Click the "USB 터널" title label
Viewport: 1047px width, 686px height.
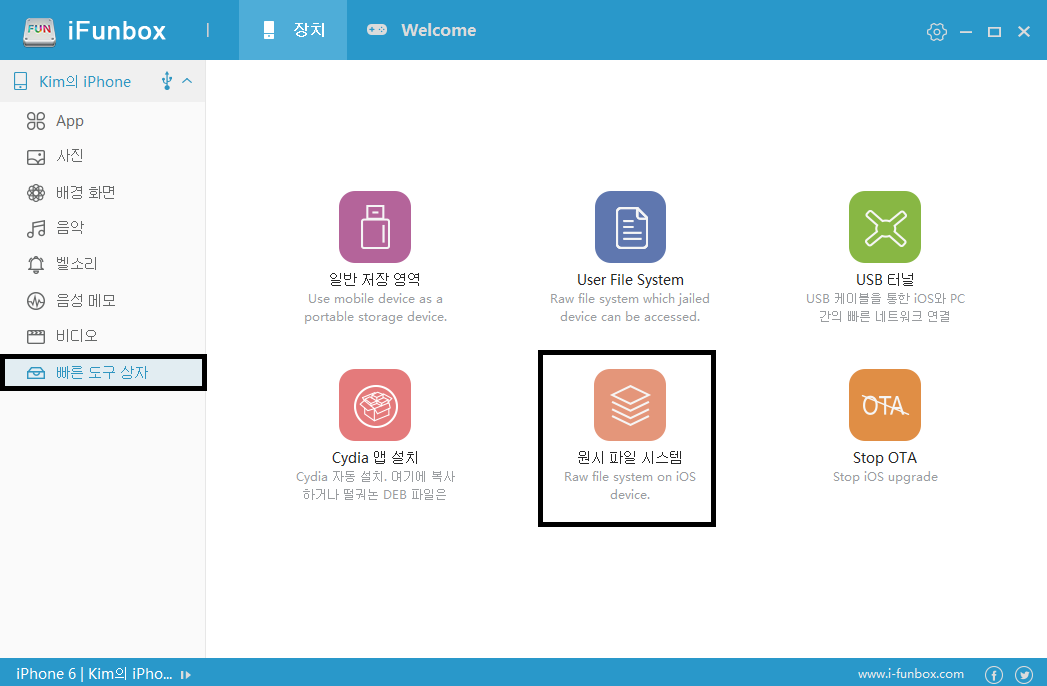pos(885,280)
